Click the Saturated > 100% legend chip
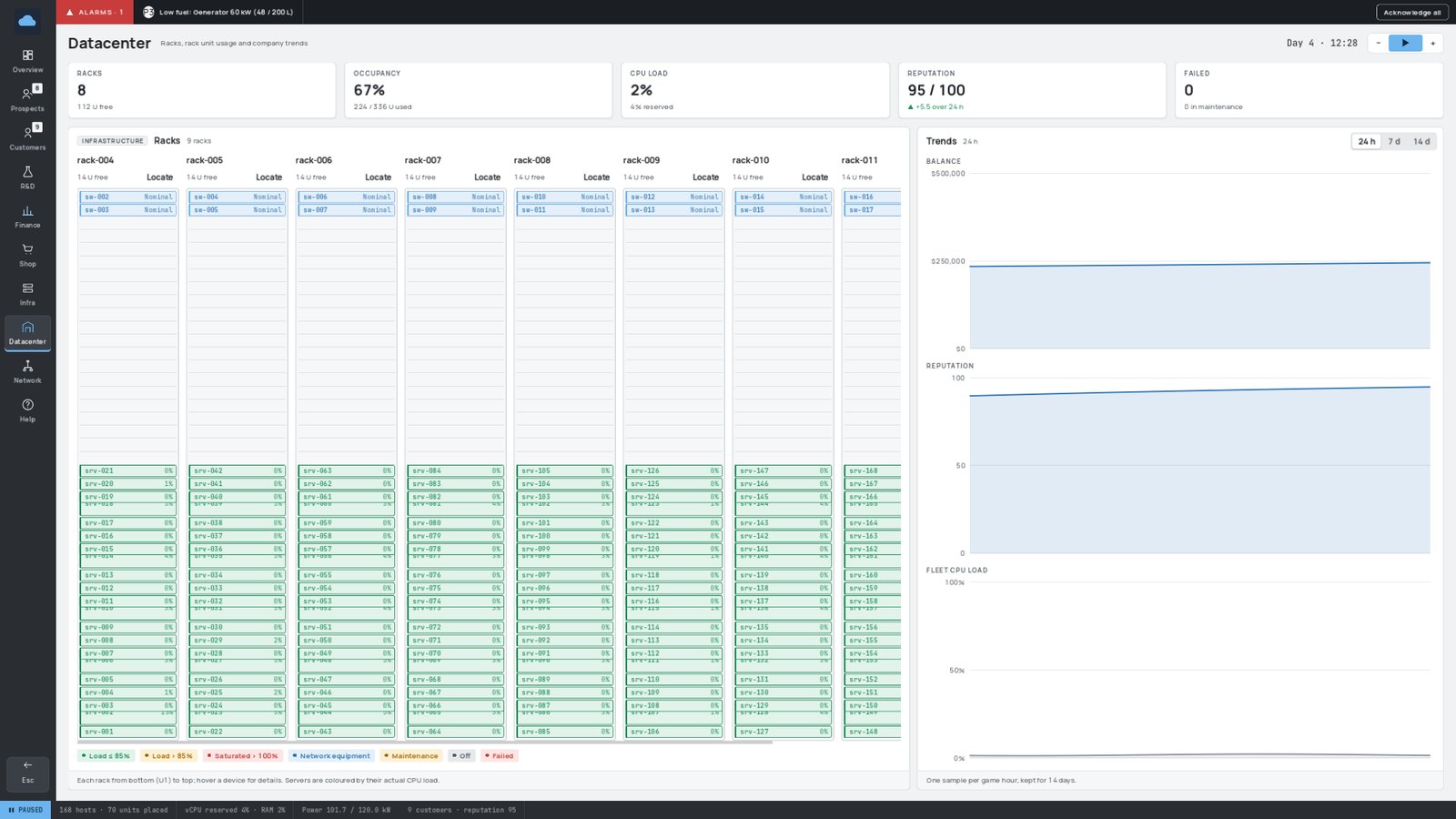Screen dimensions: 1456x819 tap(242, 756)
